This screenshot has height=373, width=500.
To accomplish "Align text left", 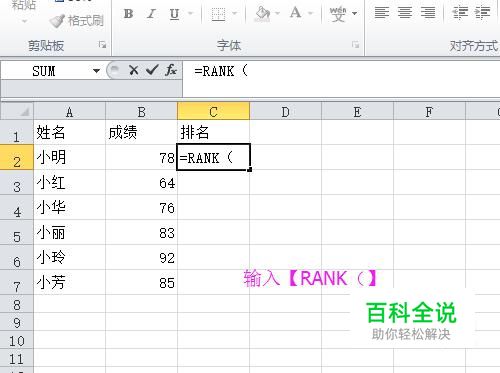I will click(382, 13).
